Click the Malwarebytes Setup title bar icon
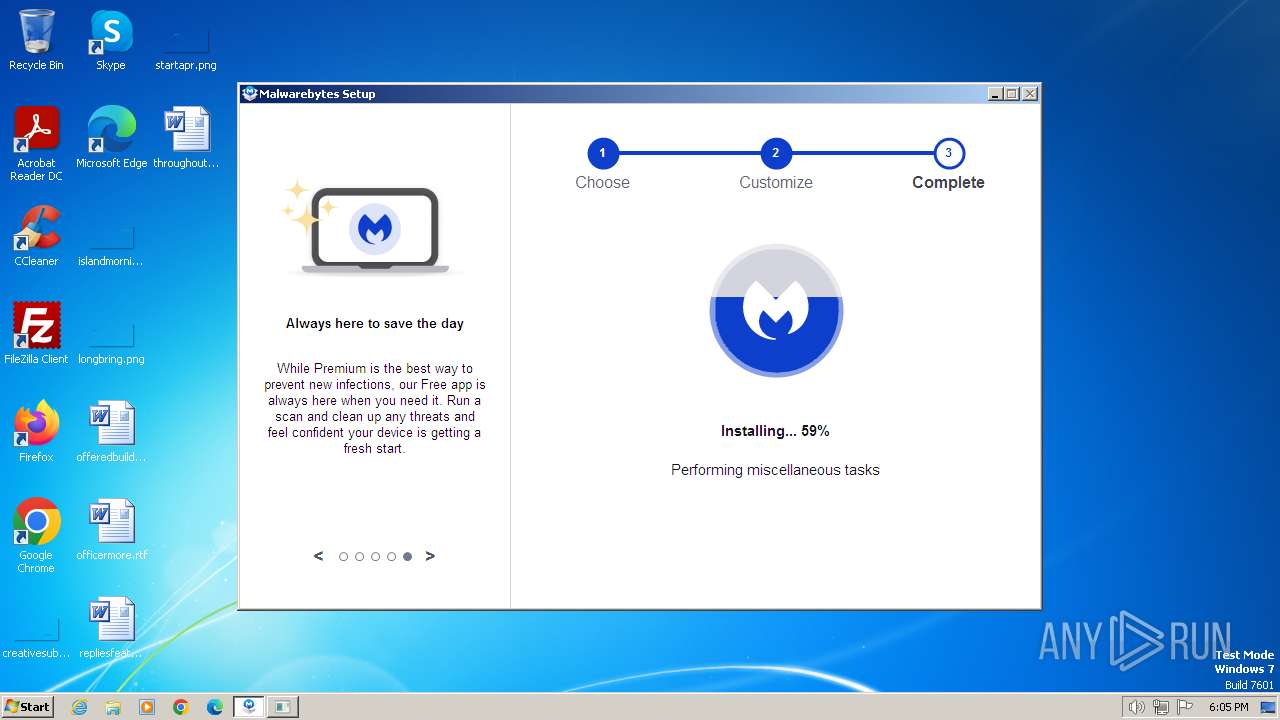The width and height of the screenshot is (1280, 720). [250, 94]
